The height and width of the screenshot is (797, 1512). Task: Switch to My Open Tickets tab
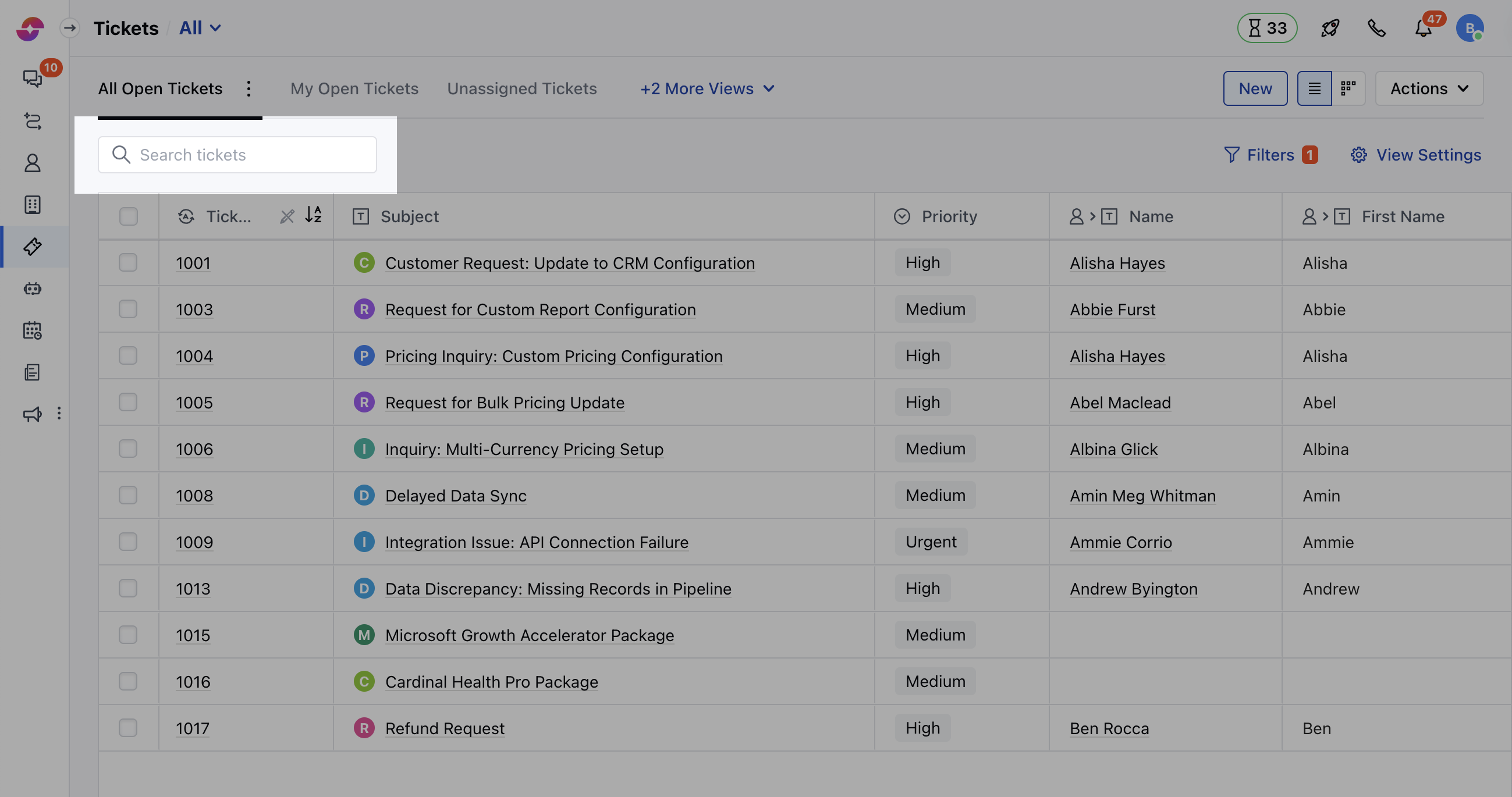(354, 88)
